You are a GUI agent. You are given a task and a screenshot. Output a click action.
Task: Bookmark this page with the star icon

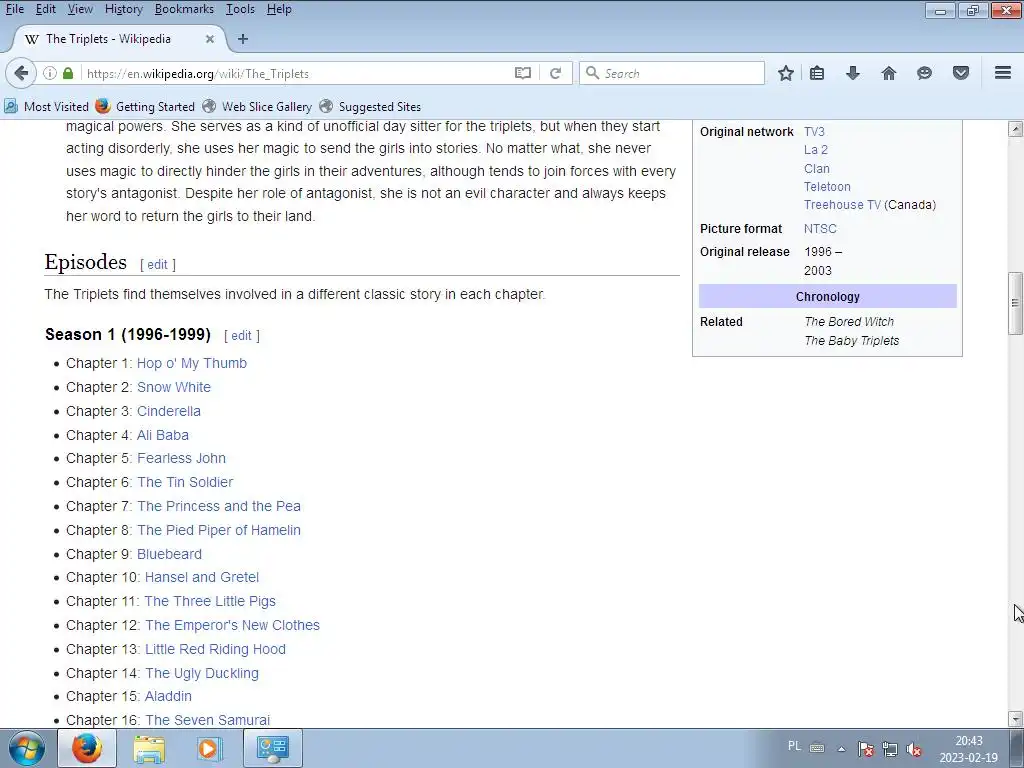(786, 73)
